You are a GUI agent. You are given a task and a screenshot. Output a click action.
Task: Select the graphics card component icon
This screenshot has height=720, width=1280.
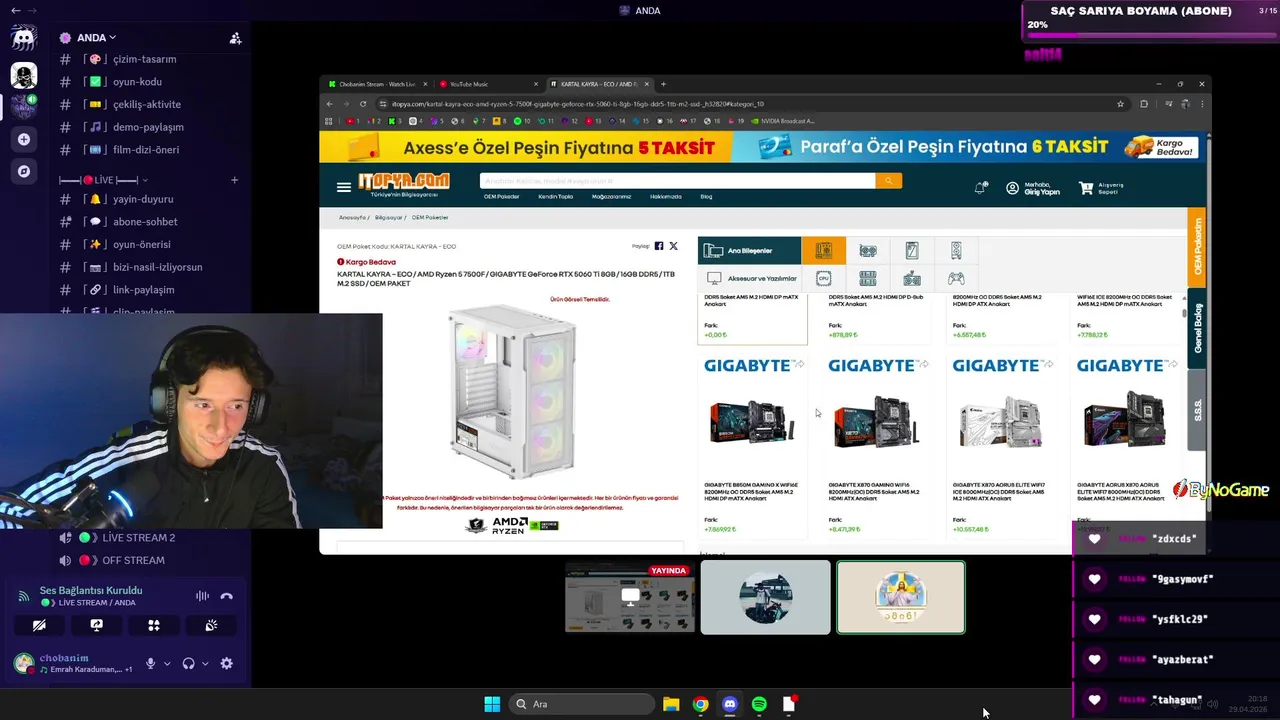coord(868,250)
